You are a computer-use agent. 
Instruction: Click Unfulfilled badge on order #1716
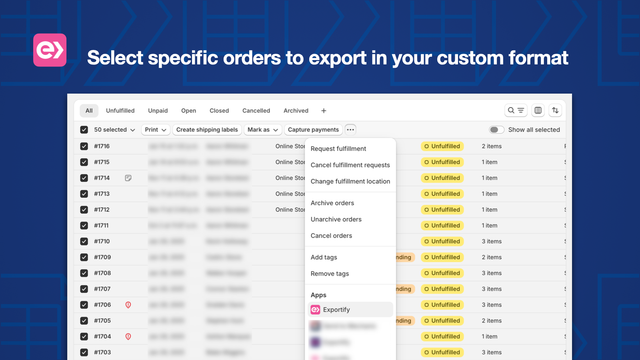[x=442, y=146]
